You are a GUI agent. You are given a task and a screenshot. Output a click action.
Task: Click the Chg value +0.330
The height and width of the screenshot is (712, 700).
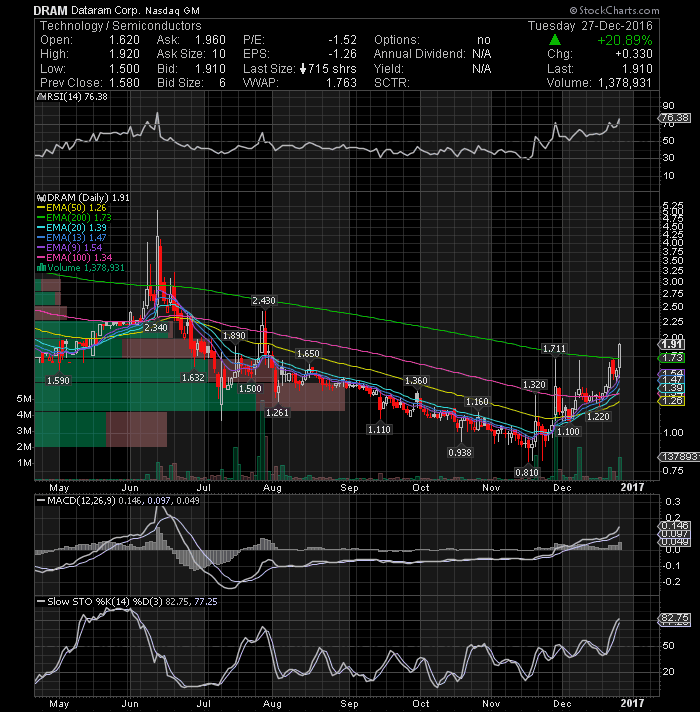[x=634, y=54]
